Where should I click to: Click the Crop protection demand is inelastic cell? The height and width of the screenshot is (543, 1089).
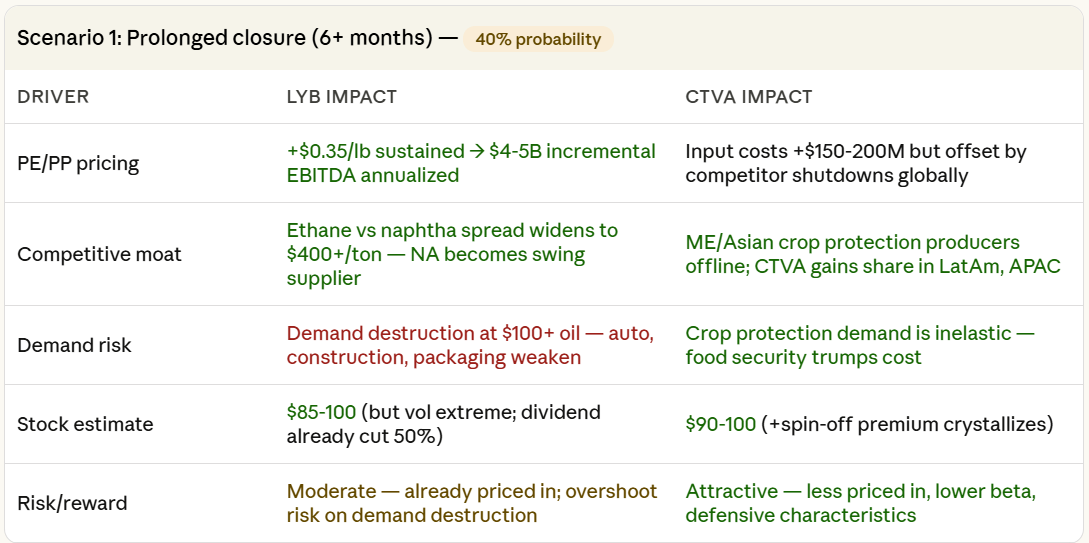(859, 345)
